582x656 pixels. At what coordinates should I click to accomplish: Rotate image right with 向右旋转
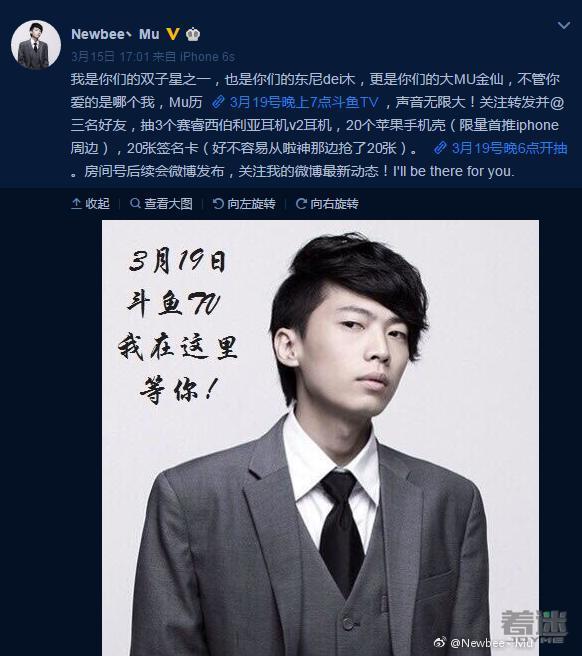[327, 204]
